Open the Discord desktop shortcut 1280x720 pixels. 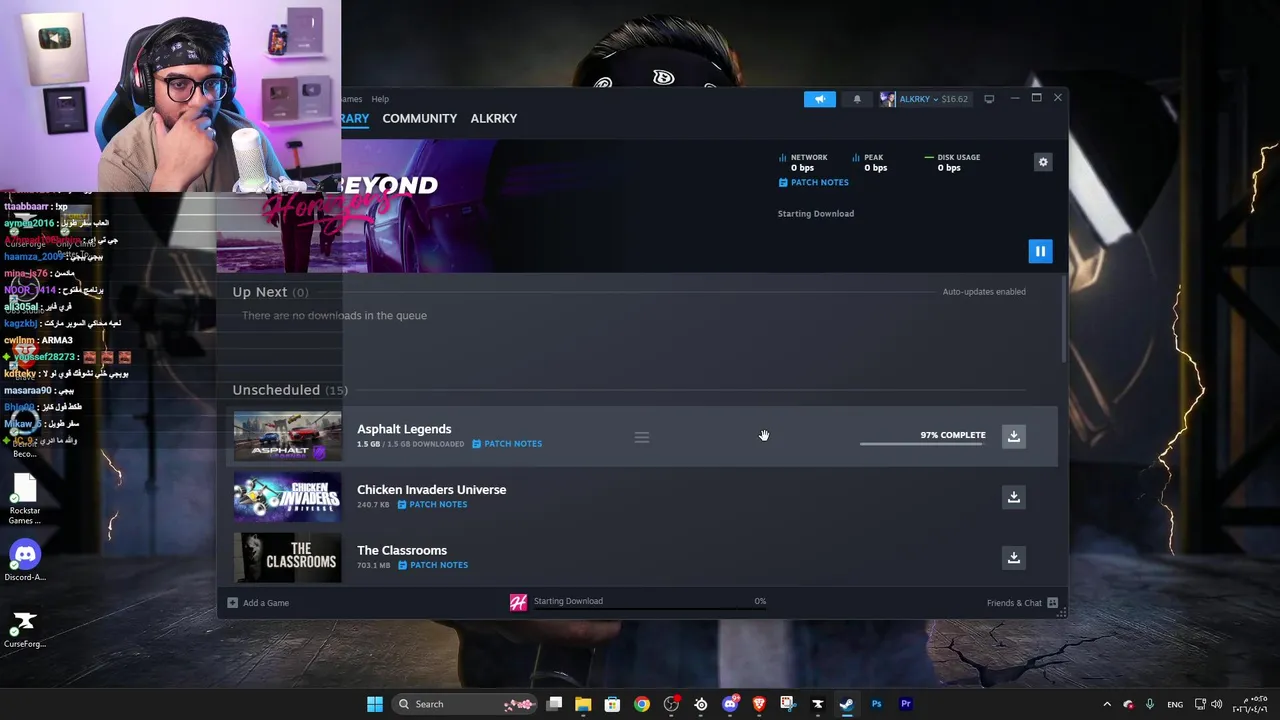[x=25, y=561]
